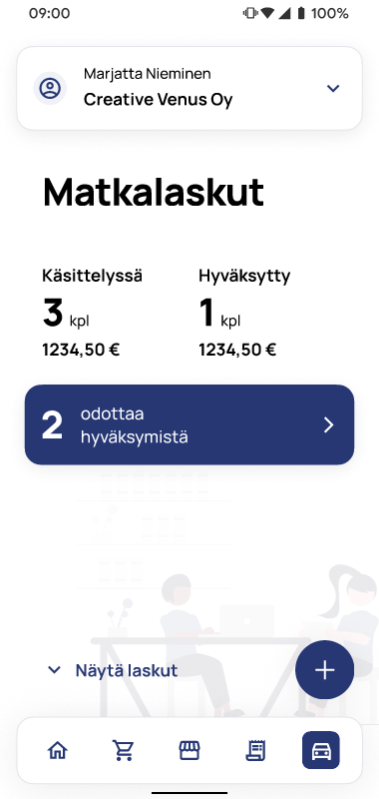Click the Näytä laskut link

[x=127, y=670]
